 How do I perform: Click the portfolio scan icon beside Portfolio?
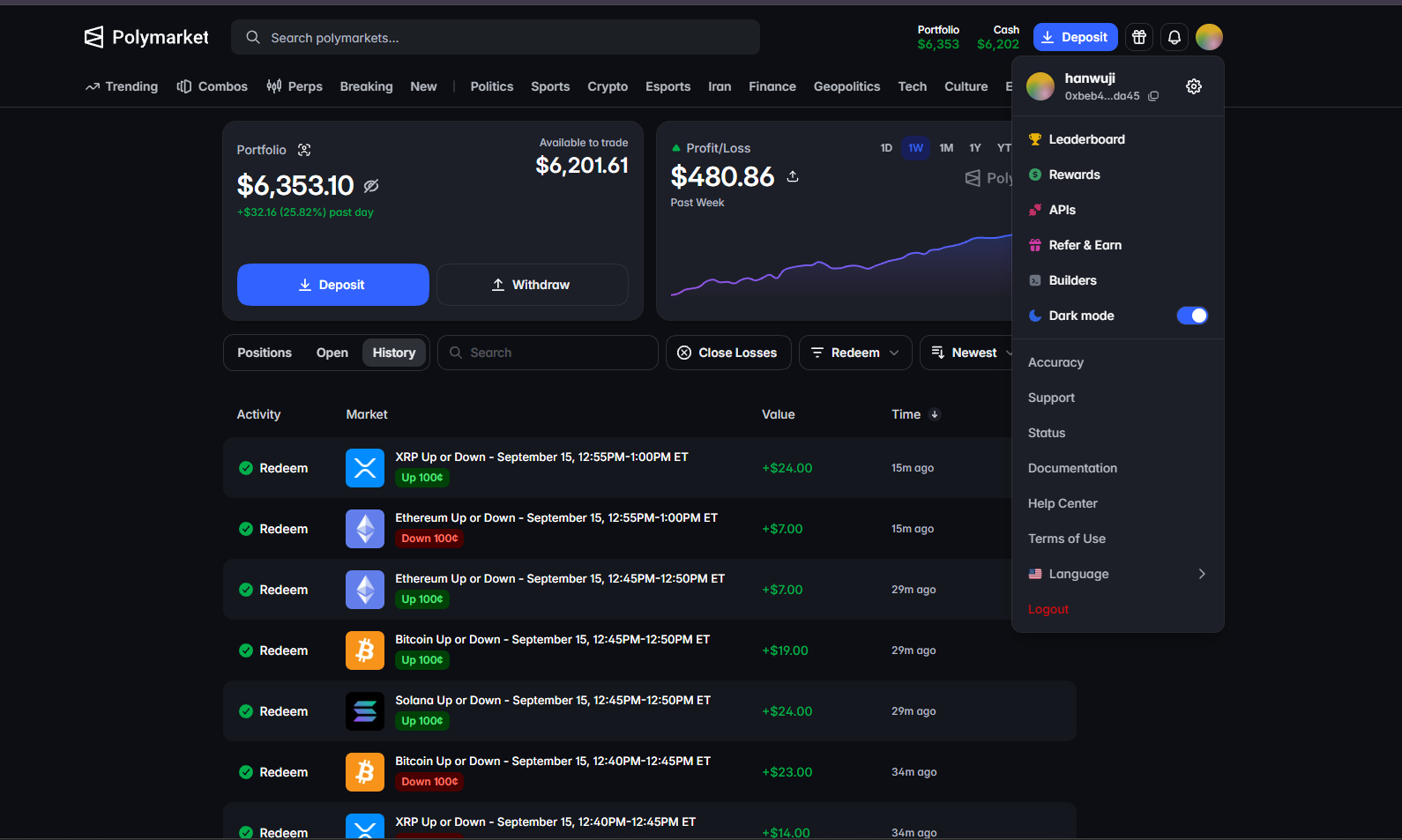(304, 150)
